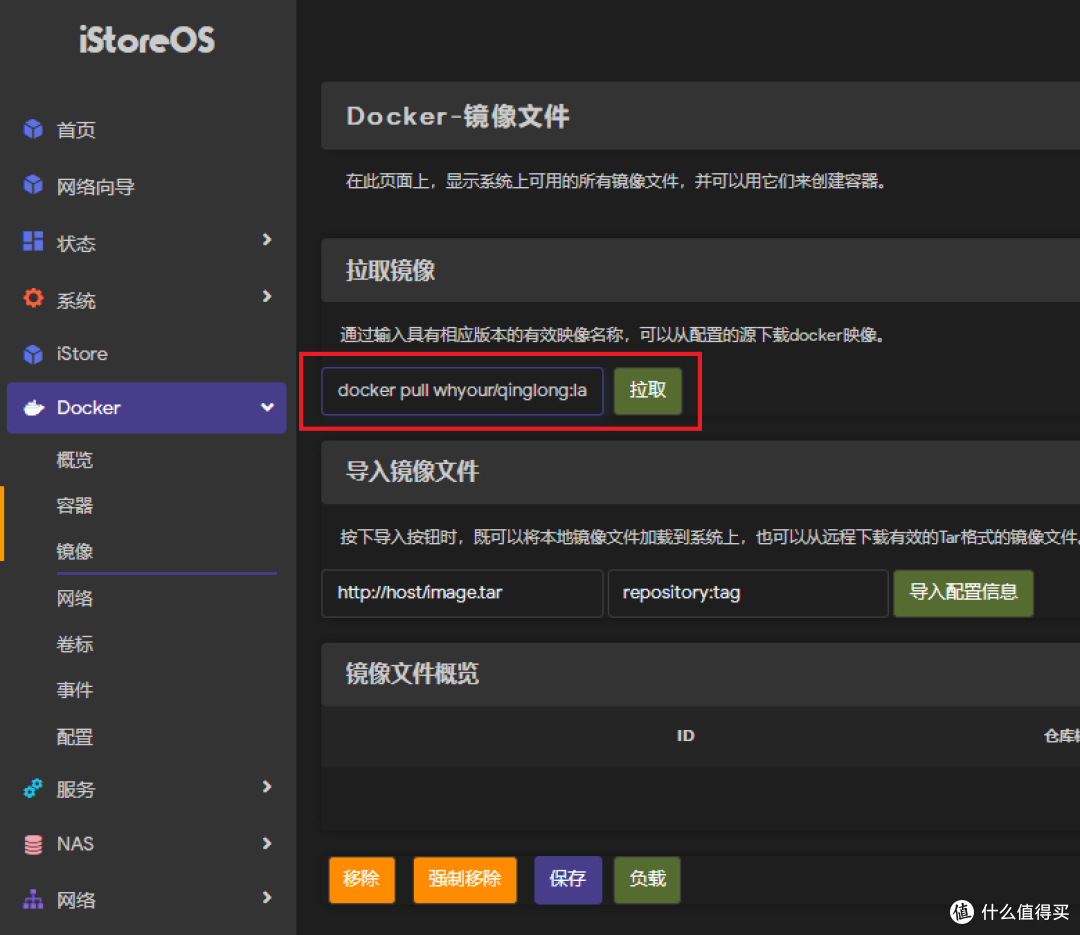
Task: Click the Docker whale icon
Action: (x=34, y=408)
